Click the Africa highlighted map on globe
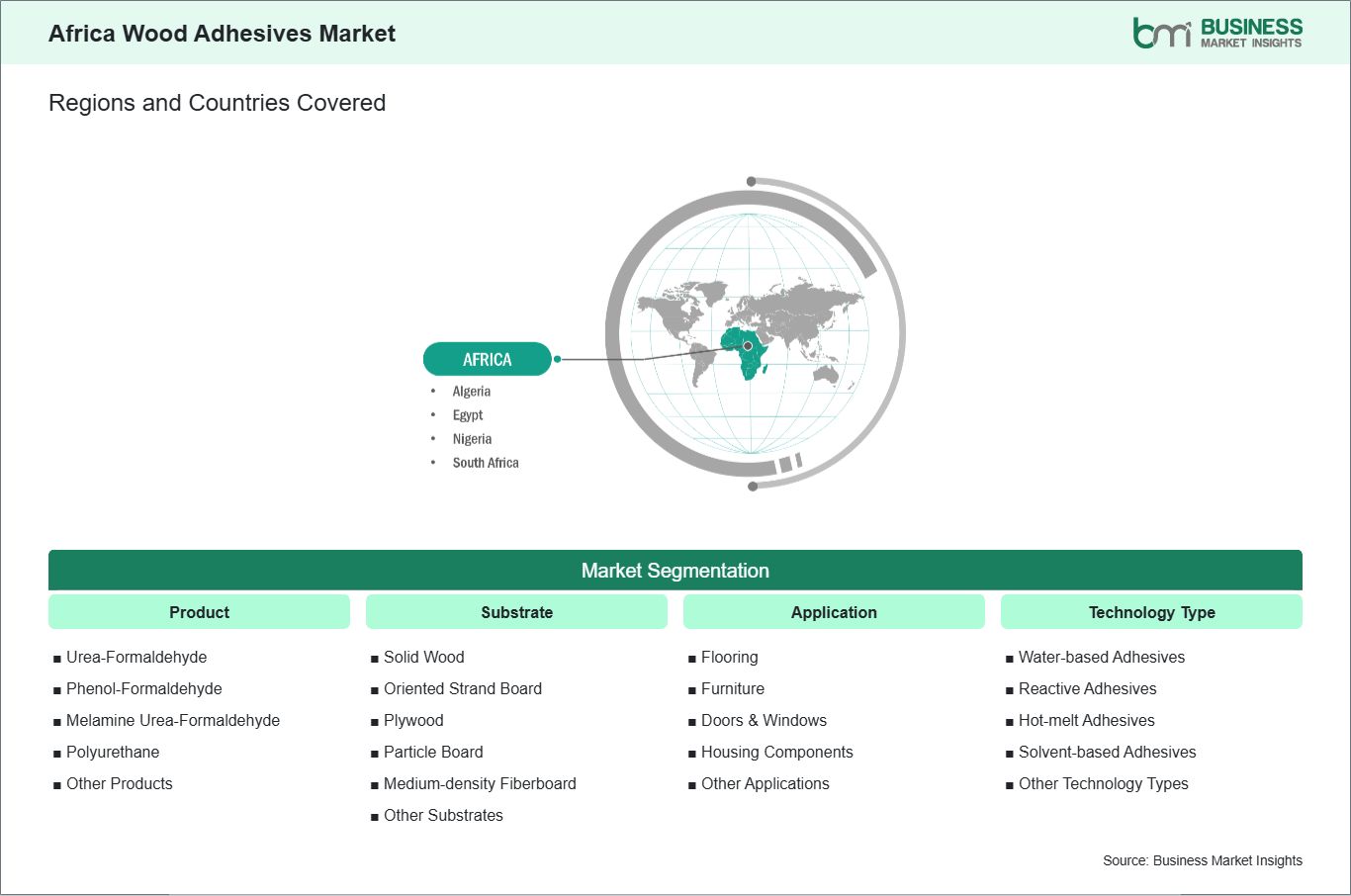The height and width of the screenshot is (896, 1351). point(747,354)
